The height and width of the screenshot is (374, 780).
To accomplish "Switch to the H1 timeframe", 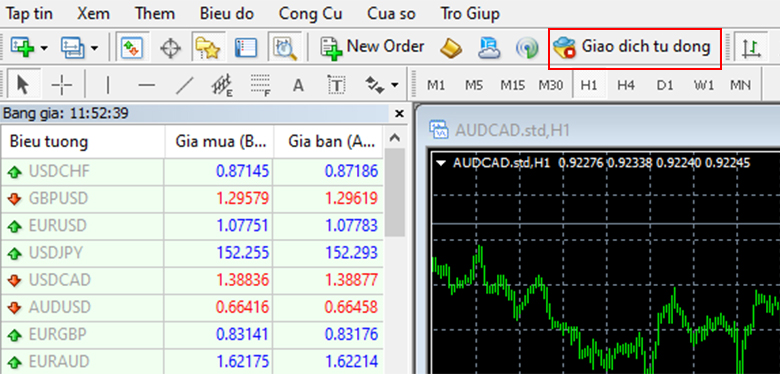I will (x=589, y=86).
